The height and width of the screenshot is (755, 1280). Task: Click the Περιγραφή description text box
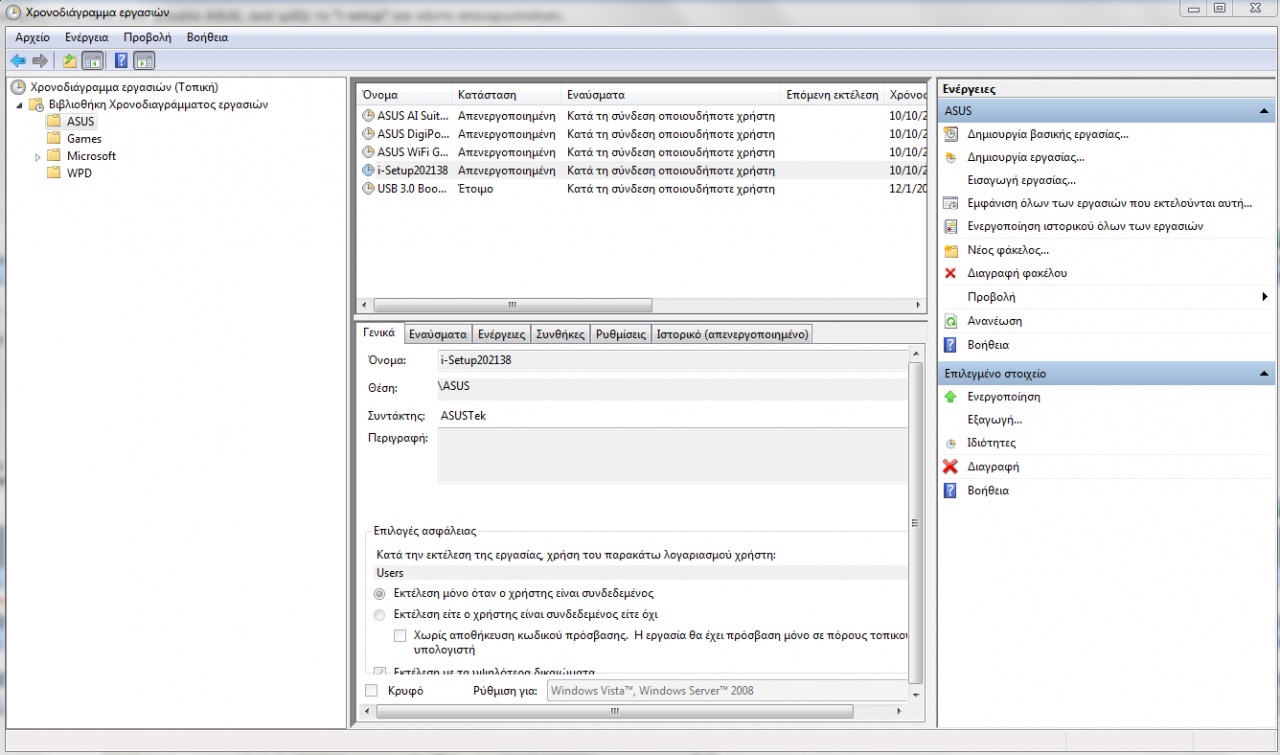672,457
